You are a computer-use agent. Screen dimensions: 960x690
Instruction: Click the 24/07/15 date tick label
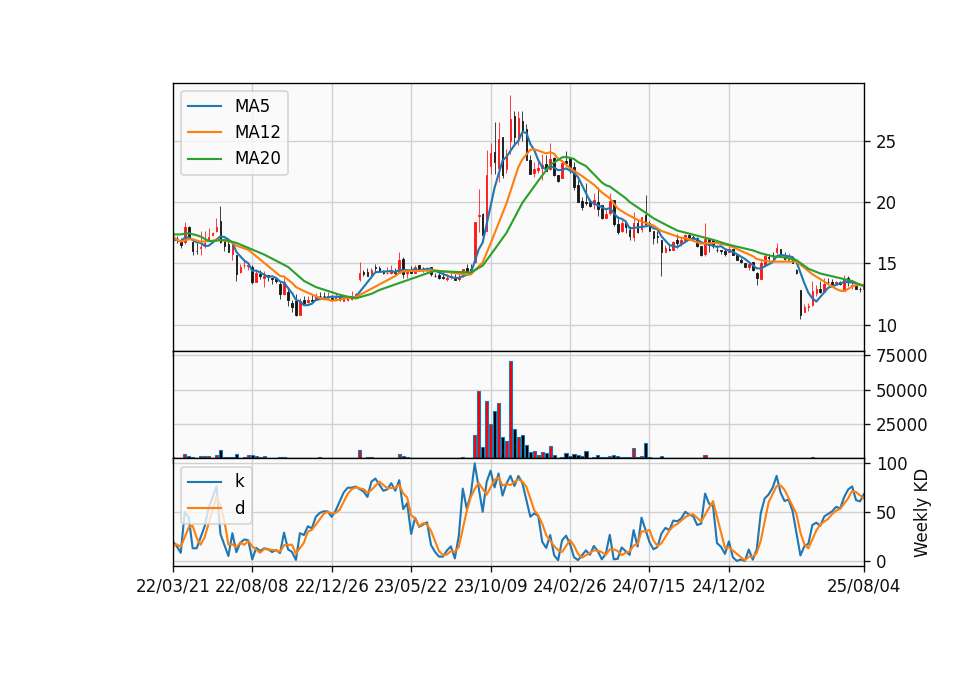[648, 587]
